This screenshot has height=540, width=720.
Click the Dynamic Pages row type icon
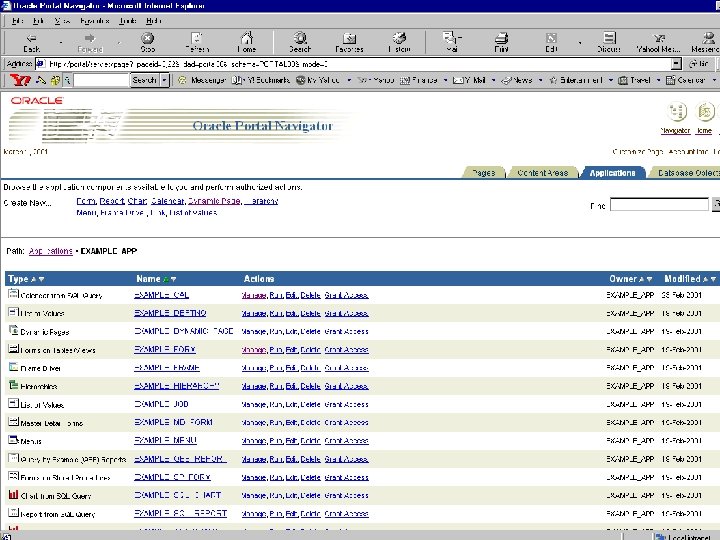[13, 330]
